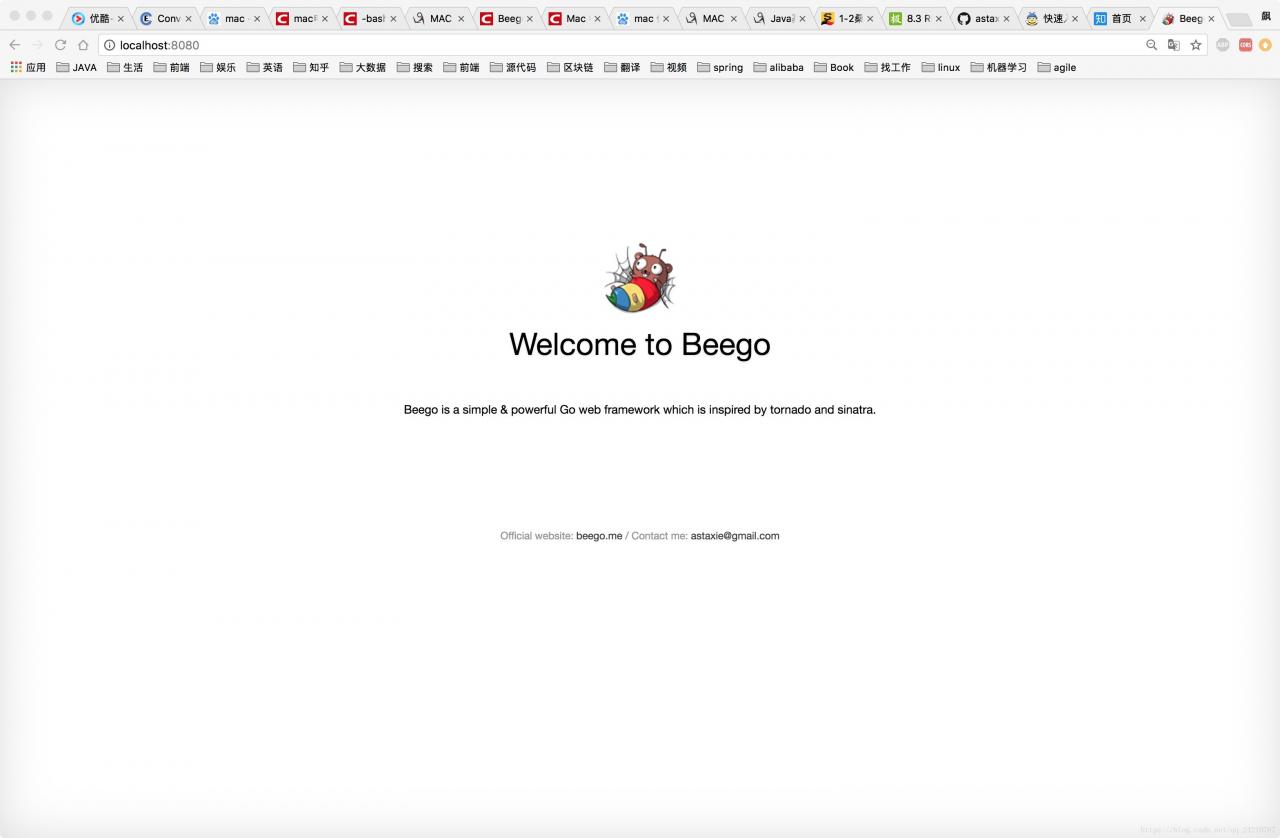This screenshot has width=1280, height=838.
Task: Click the Welcome to Beego heading
Action: coord(640,344)
